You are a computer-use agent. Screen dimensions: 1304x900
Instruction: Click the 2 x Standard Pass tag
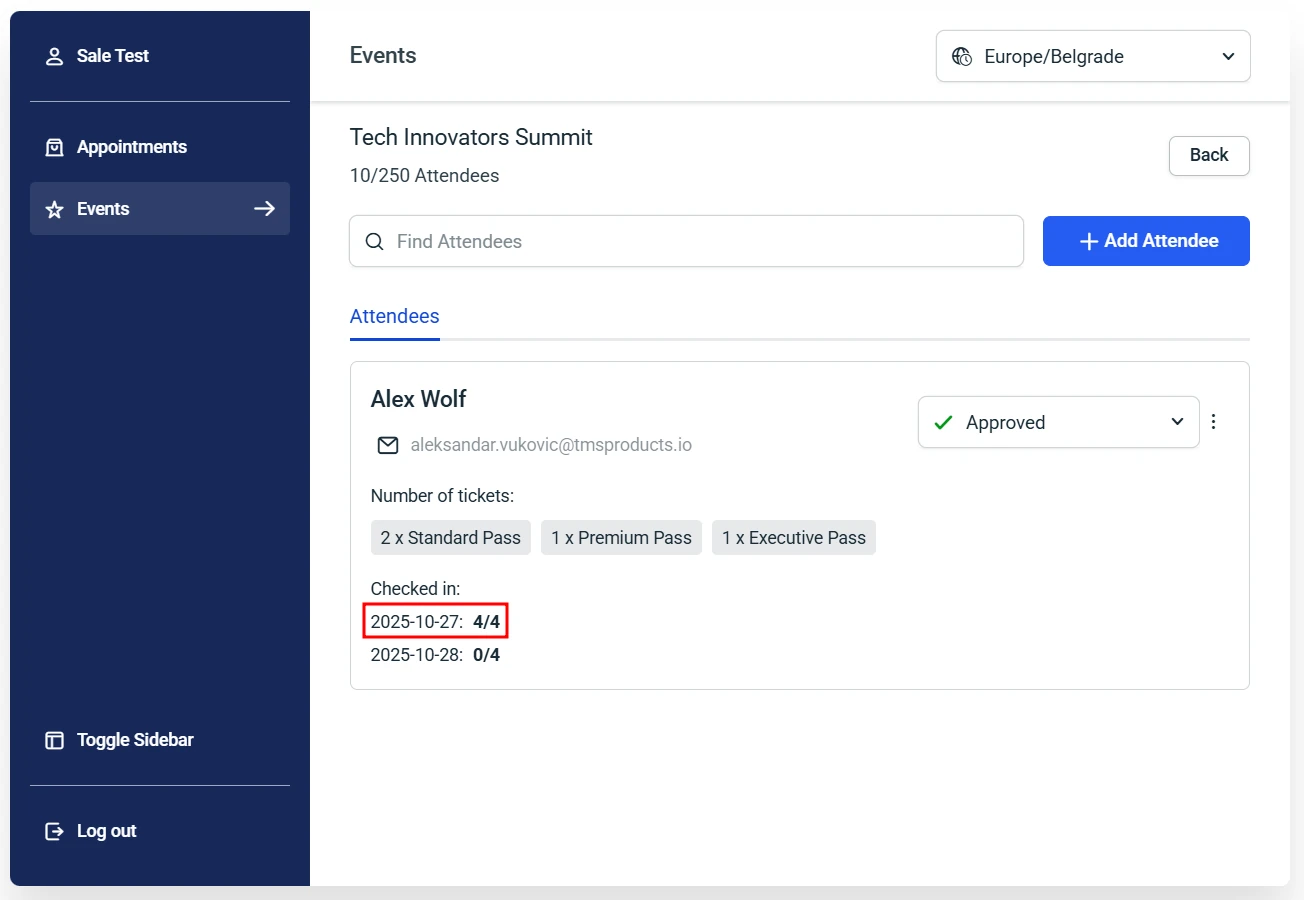pyautogui.click(x=450, y=538)
